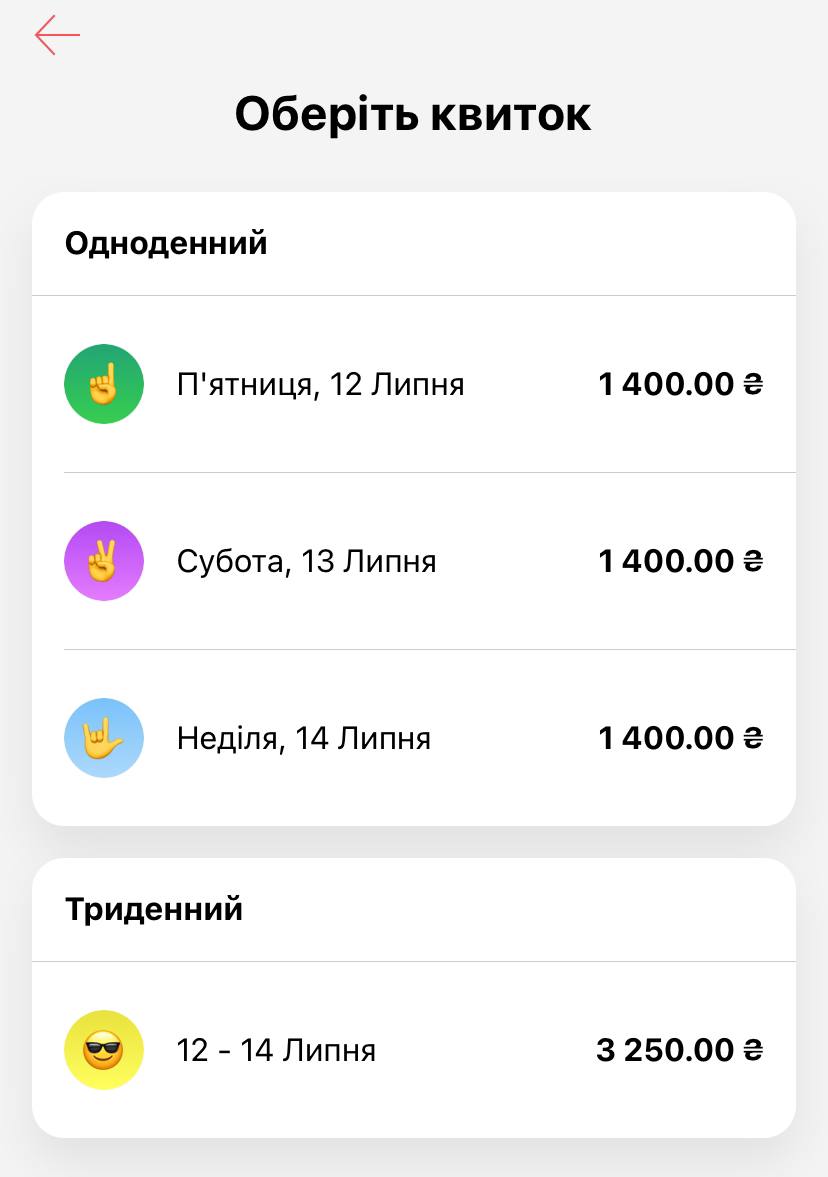Tap the red back arrow
This screenshot has height=1177, width=828.
[x=57, y=35]
